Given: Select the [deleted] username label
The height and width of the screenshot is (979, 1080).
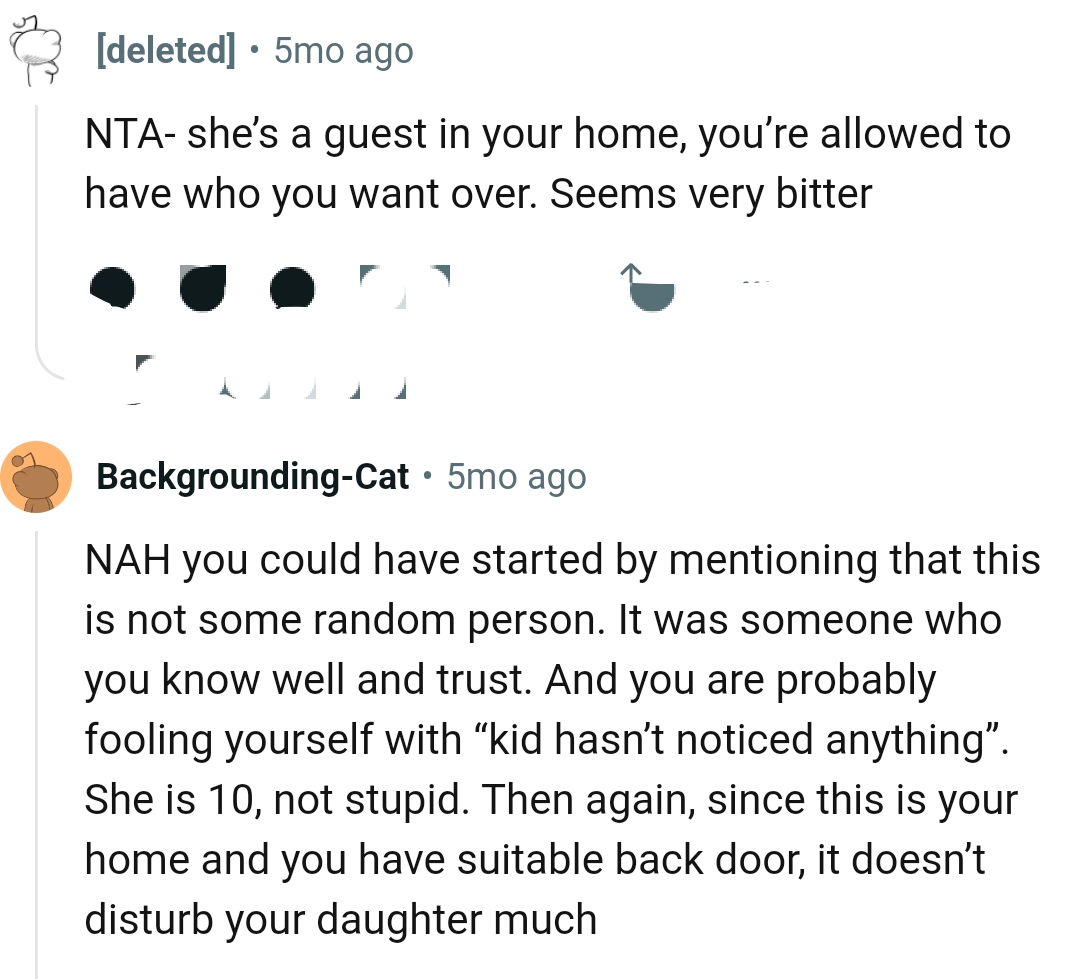Looking at the screenshot, I should [x=164, y=50].
